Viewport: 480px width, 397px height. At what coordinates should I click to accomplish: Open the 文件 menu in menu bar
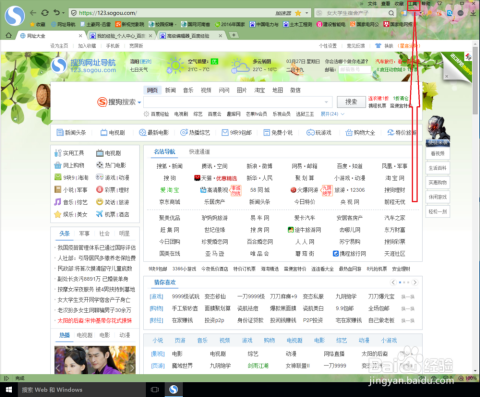372,4
